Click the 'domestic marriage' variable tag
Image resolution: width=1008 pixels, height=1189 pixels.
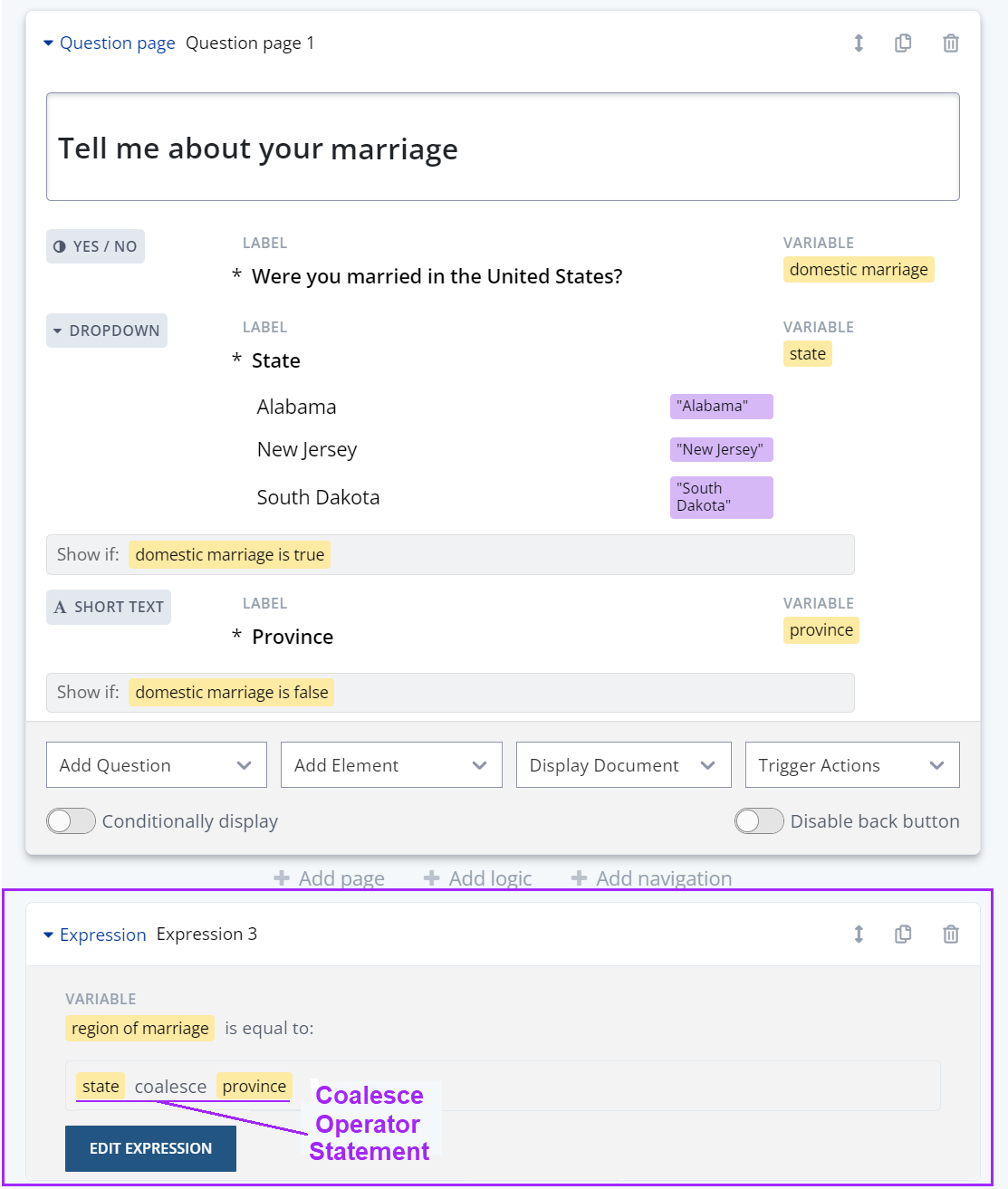859,270
